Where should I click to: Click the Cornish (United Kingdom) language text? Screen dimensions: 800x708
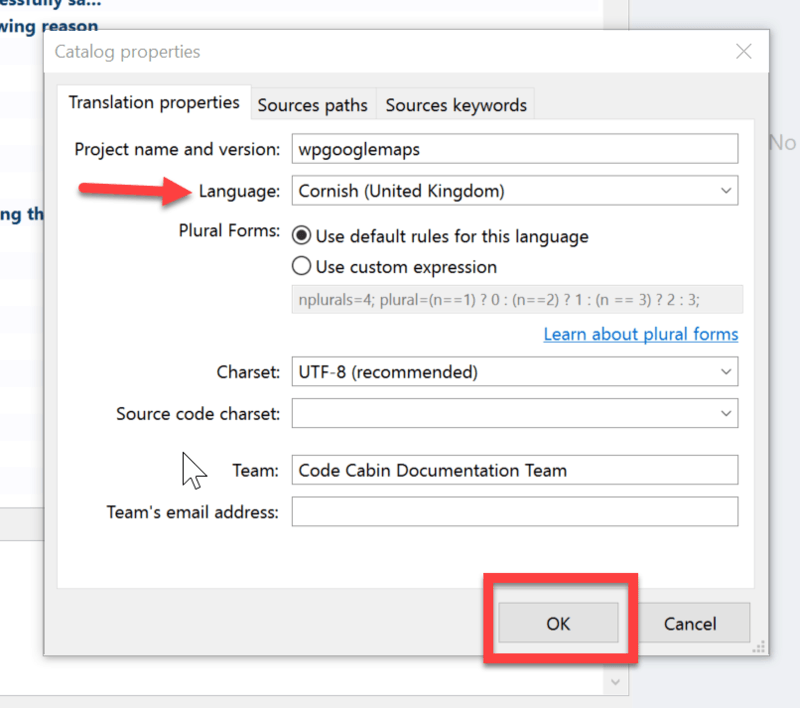401,191
